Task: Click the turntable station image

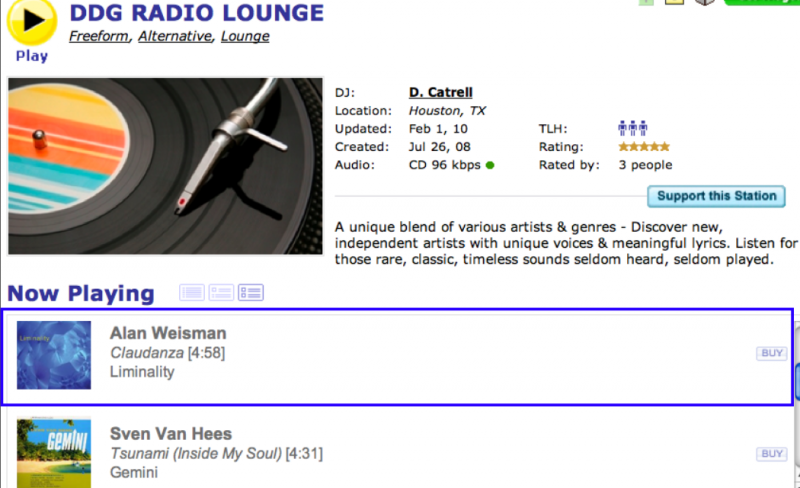Action: pyautogui.click(x=165, y=166)
